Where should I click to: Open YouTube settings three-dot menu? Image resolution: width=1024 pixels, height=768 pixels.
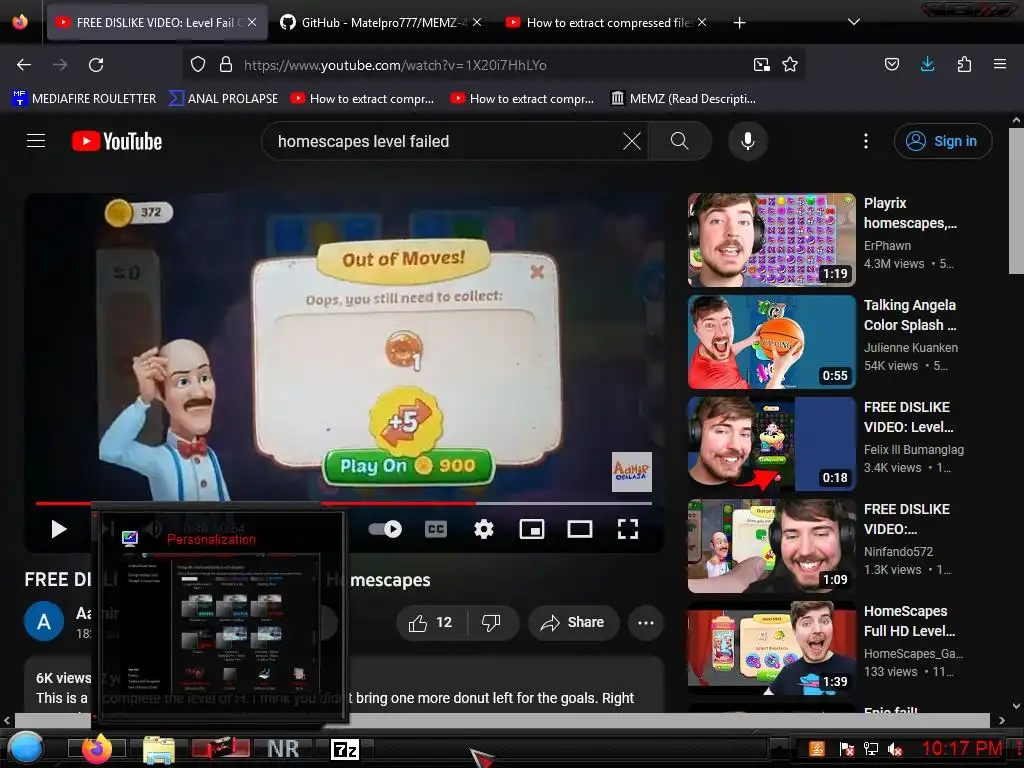pyautogui.click(x=866, y=141)
